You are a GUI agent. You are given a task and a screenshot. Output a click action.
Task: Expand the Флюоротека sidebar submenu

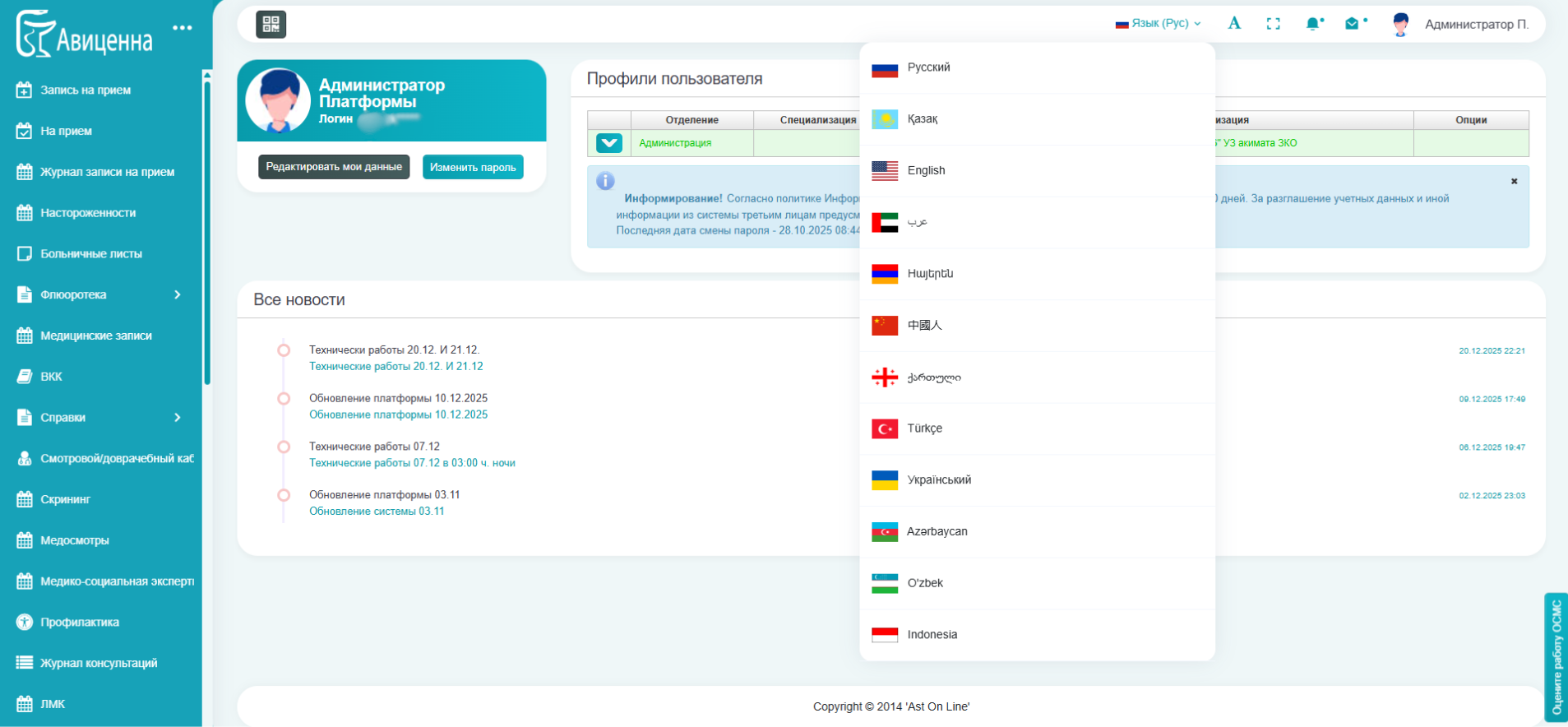(177, 294)
